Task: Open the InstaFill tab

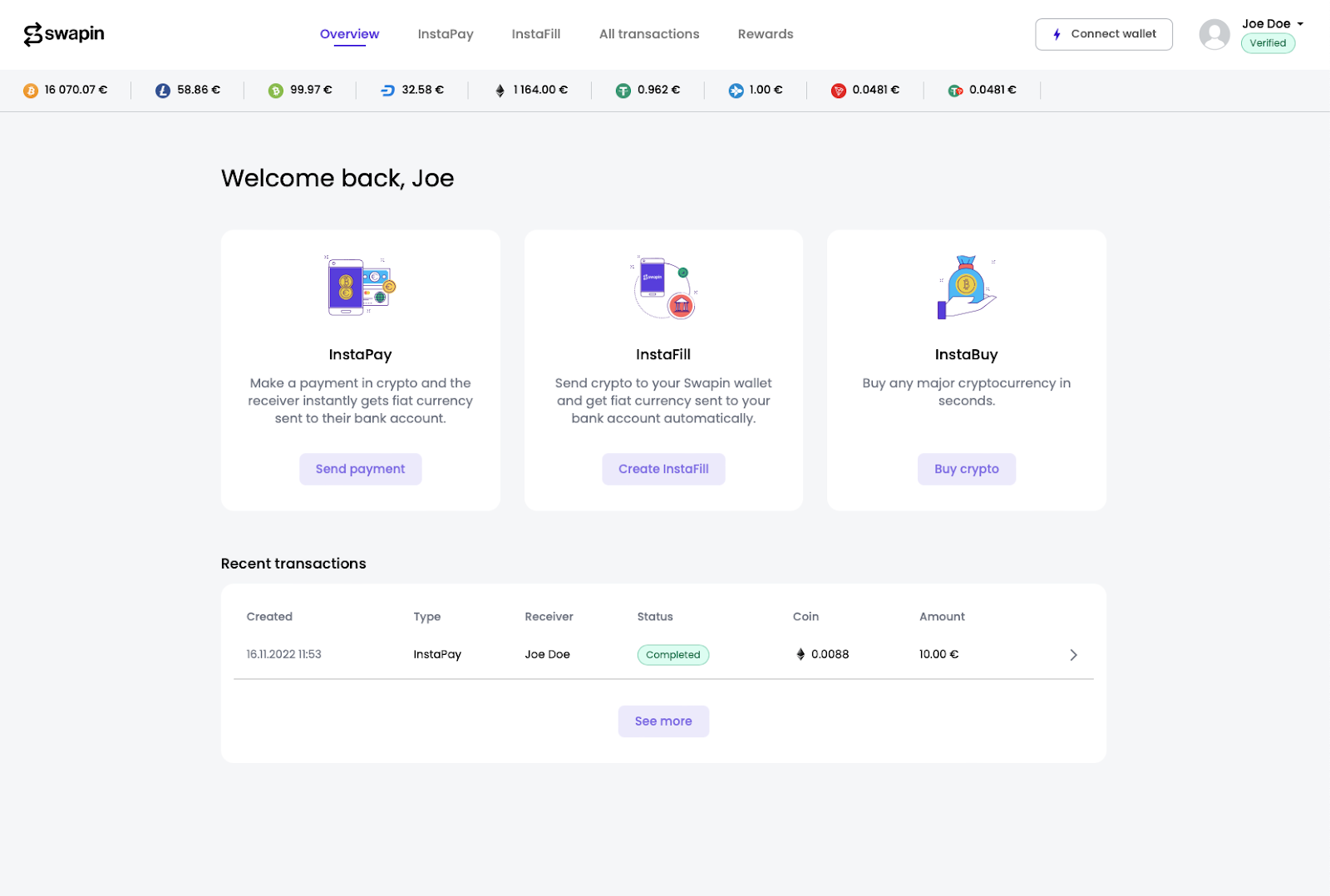Action: [536, 34]
